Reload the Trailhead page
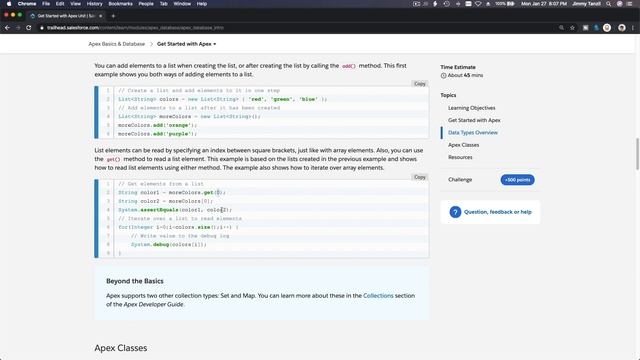 29,28
